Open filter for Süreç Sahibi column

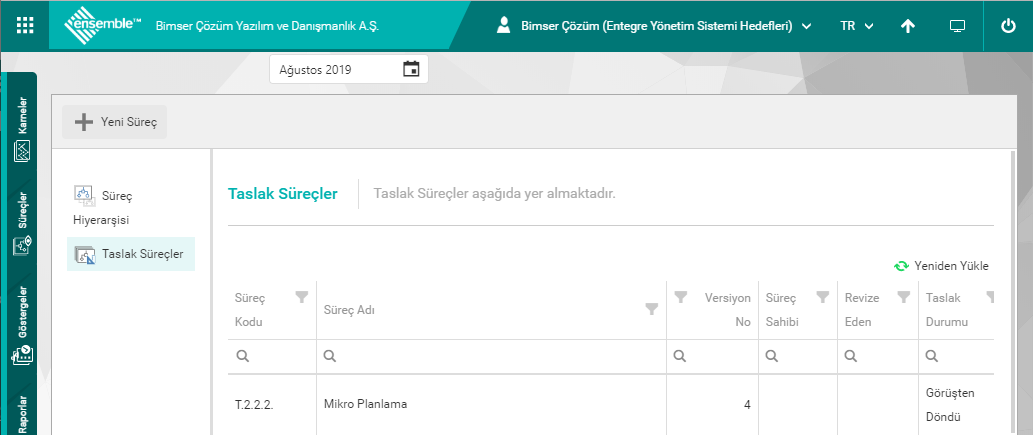(822, 297)
